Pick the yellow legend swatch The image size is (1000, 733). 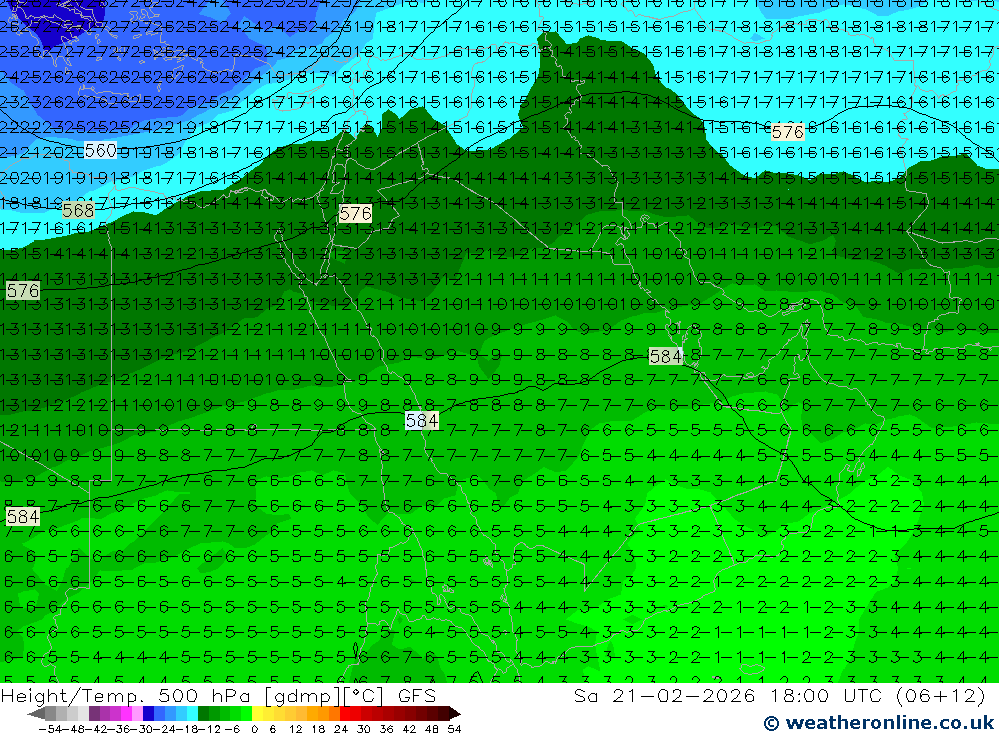pyautogui.click(x=257, y=714)
